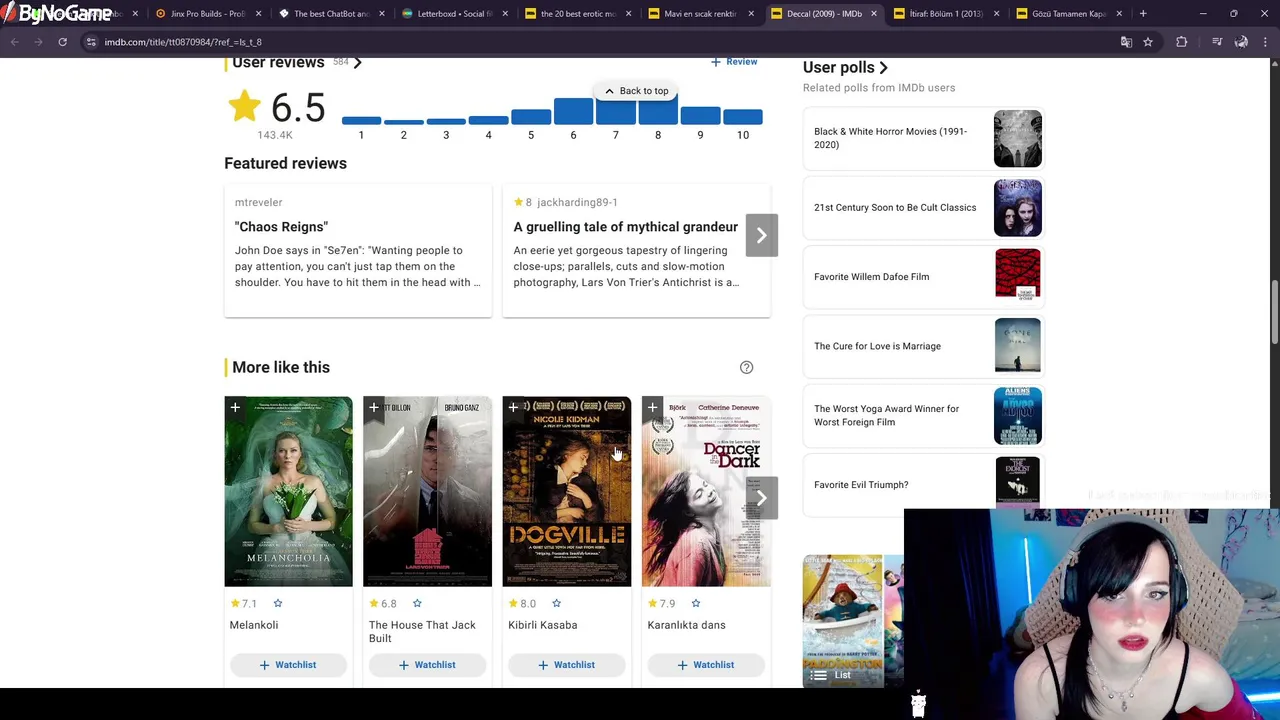Click reviewer name mtreveler
This screenshot has height=720, width=1280.
click(258, 202)
